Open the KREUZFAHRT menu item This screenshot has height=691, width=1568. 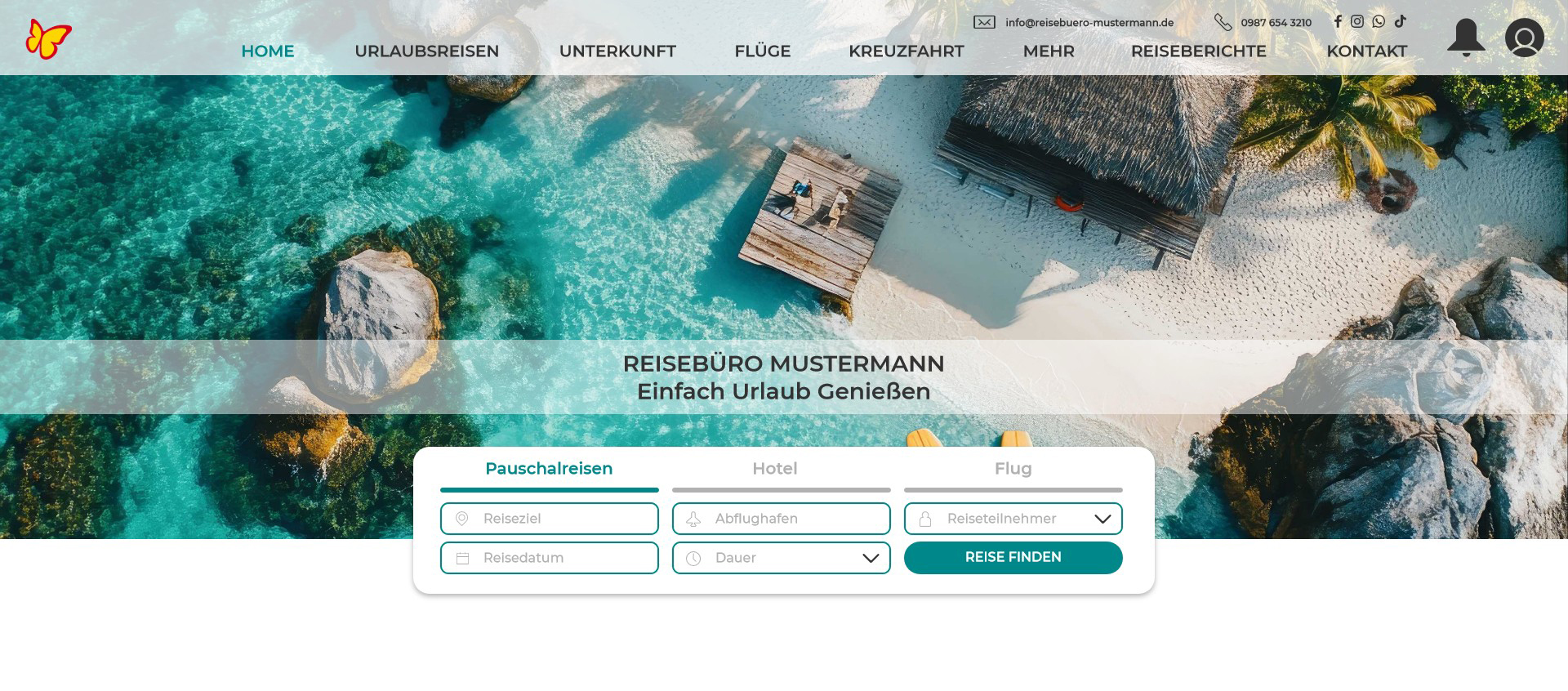[906, 51]
